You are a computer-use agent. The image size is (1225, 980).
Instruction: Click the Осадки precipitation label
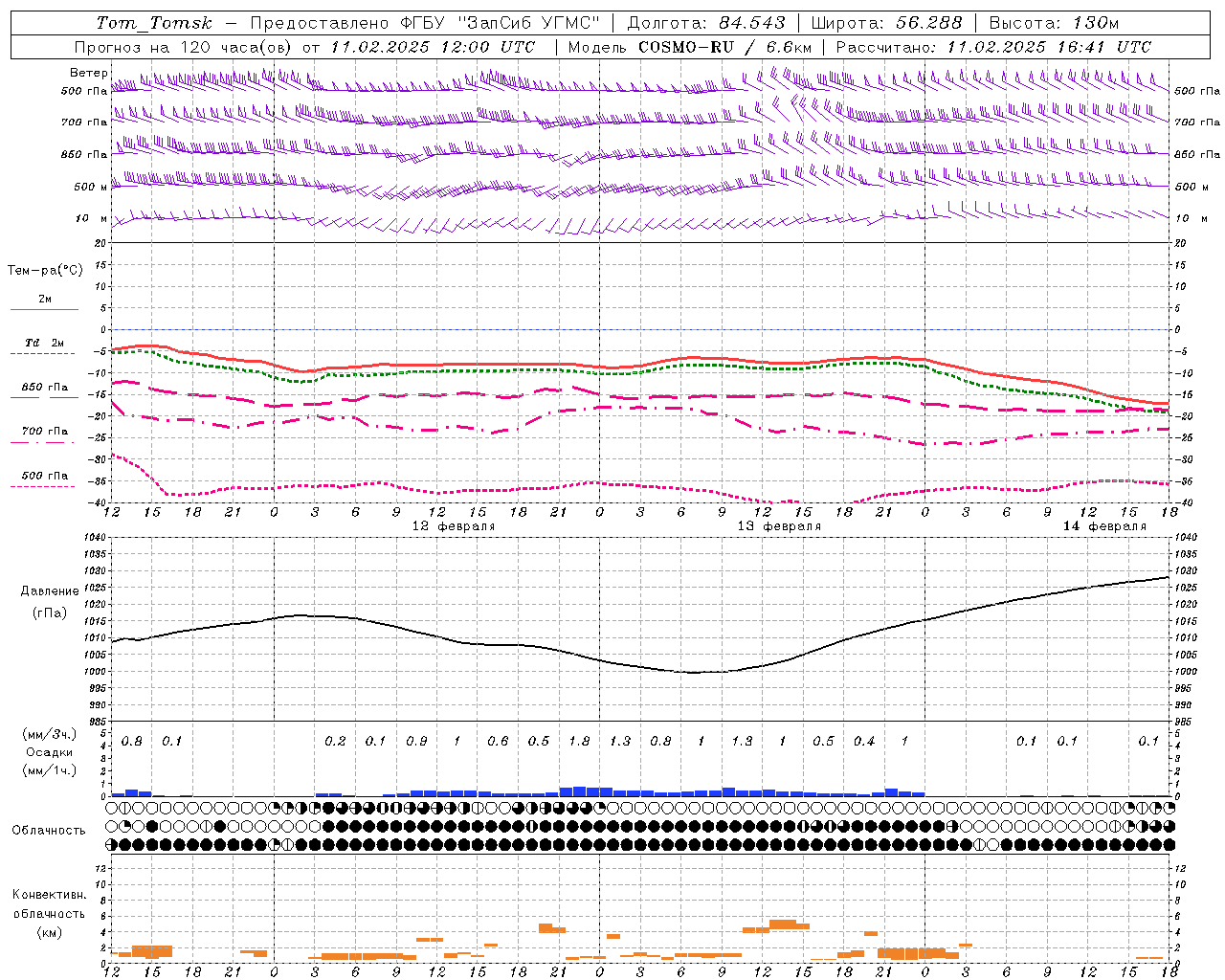[x=49, y=752]
